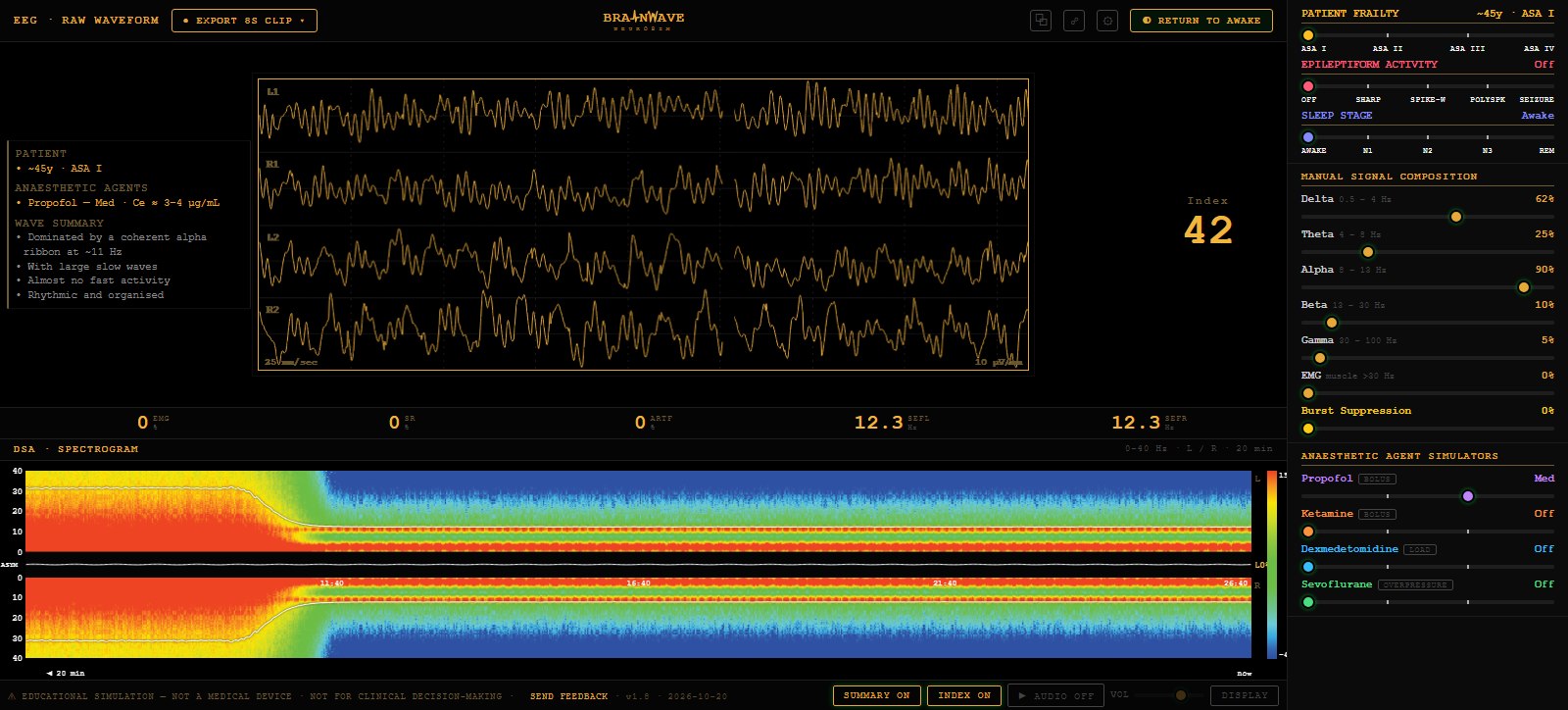Click the Propofol dose slider handle
Image resolution: width=1568 pixels, height=710 pixels.
[x=1467, y=496]
